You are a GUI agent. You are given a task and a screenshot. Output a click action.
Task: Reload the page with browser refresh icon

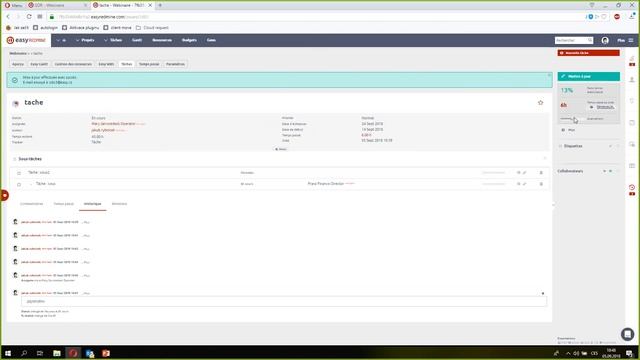coord(29,16)
